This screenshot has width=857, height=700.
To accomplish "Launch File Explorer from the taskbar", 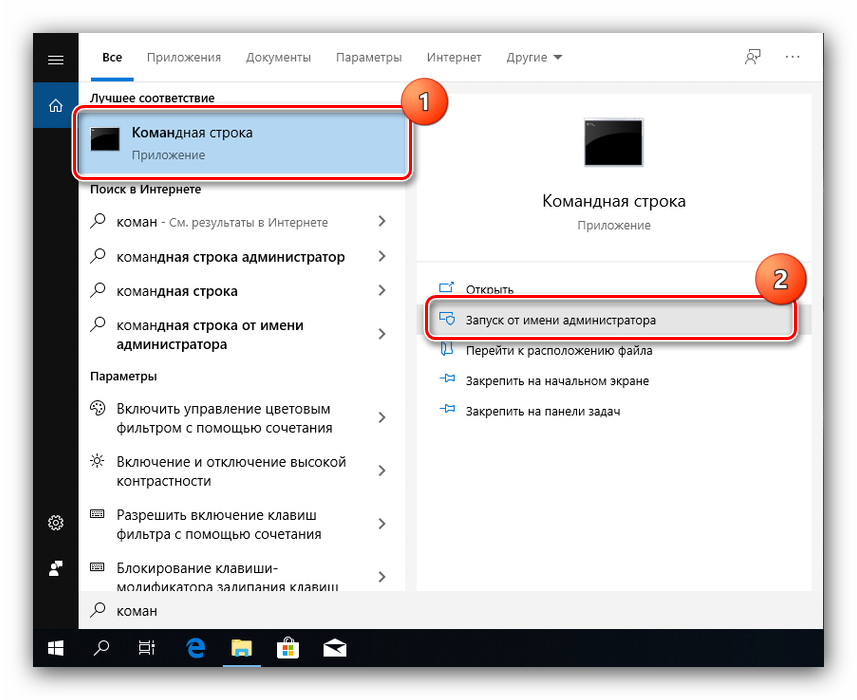I will click(240, 648).
